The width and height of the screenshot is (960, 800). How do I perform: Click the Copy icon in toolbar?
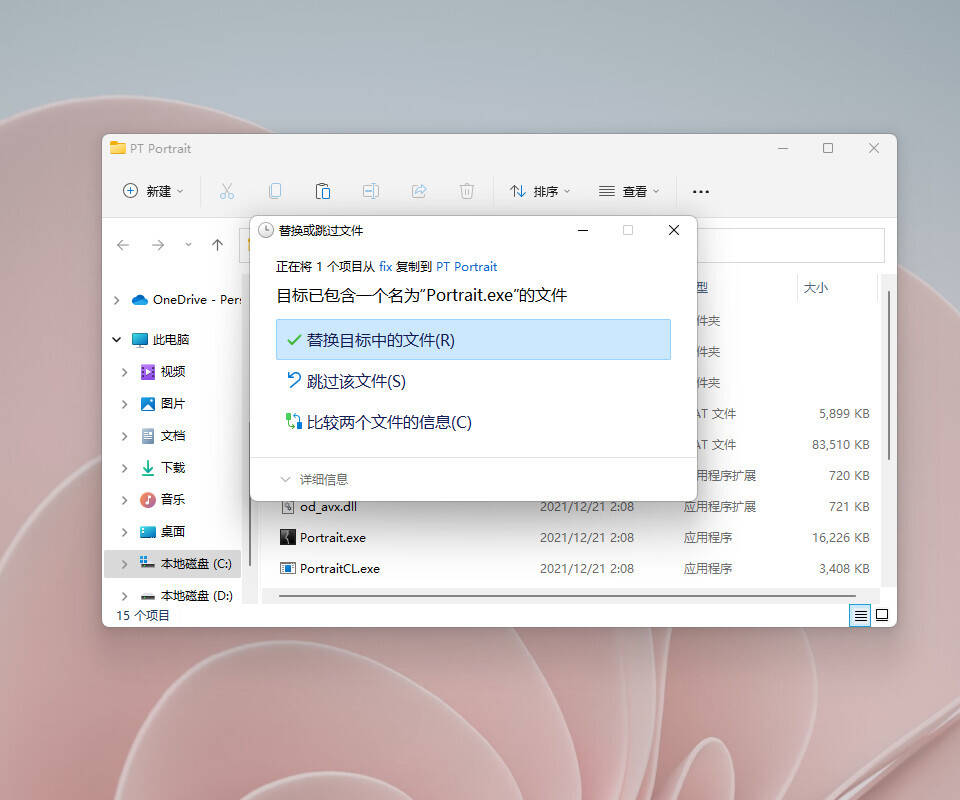tap(275, 191)
